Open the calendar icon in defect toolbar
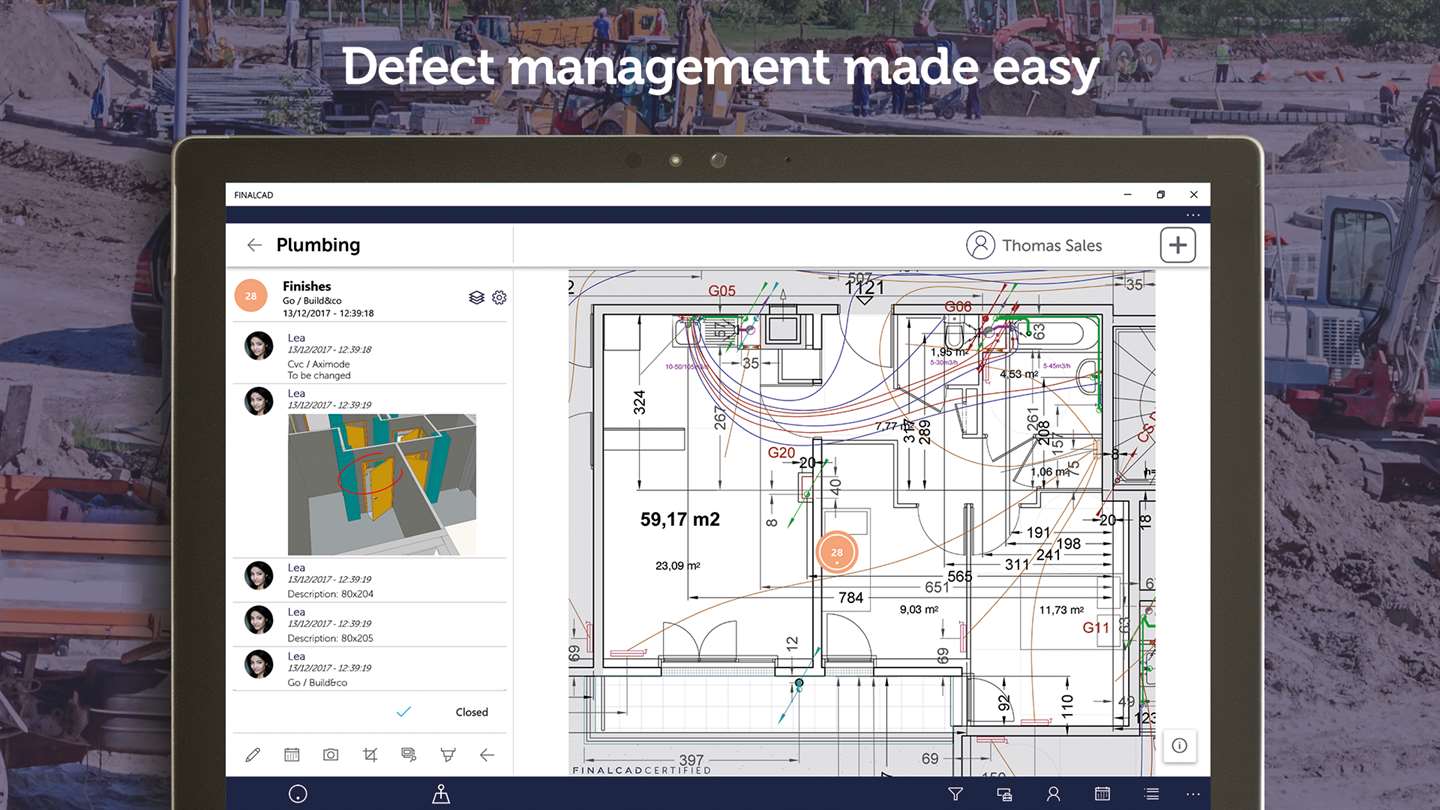Screen dimensions: 1440x810 (x=292, y=755)
